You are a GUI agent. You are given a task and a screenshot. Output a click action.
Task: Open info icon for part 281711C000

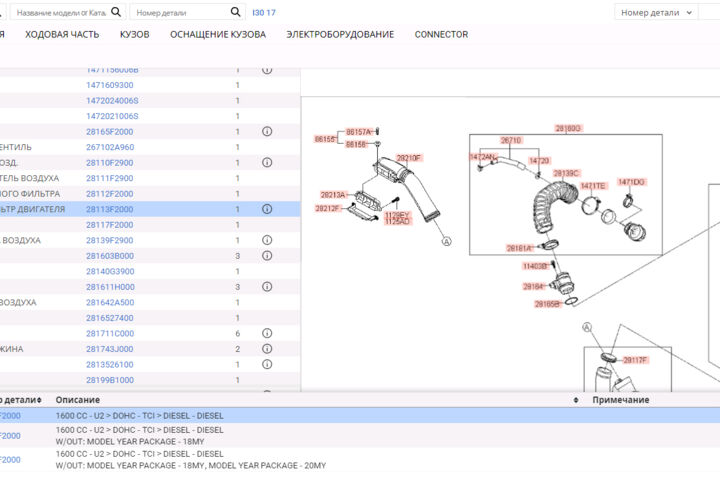(267, 333)
